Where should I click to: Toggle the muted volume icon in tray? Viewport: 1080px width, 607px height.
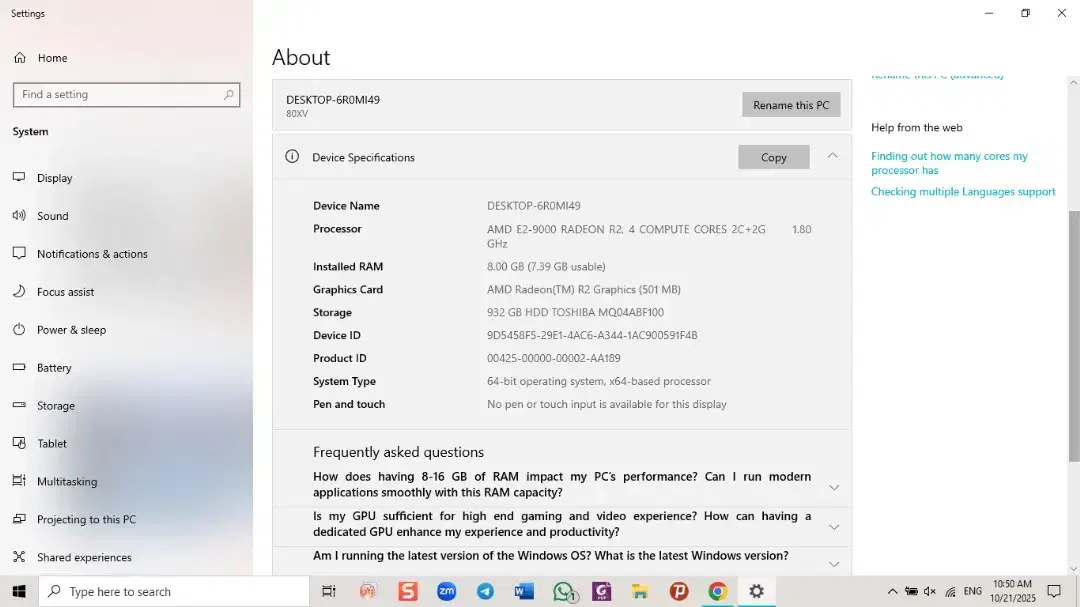[x=929, y=592]
